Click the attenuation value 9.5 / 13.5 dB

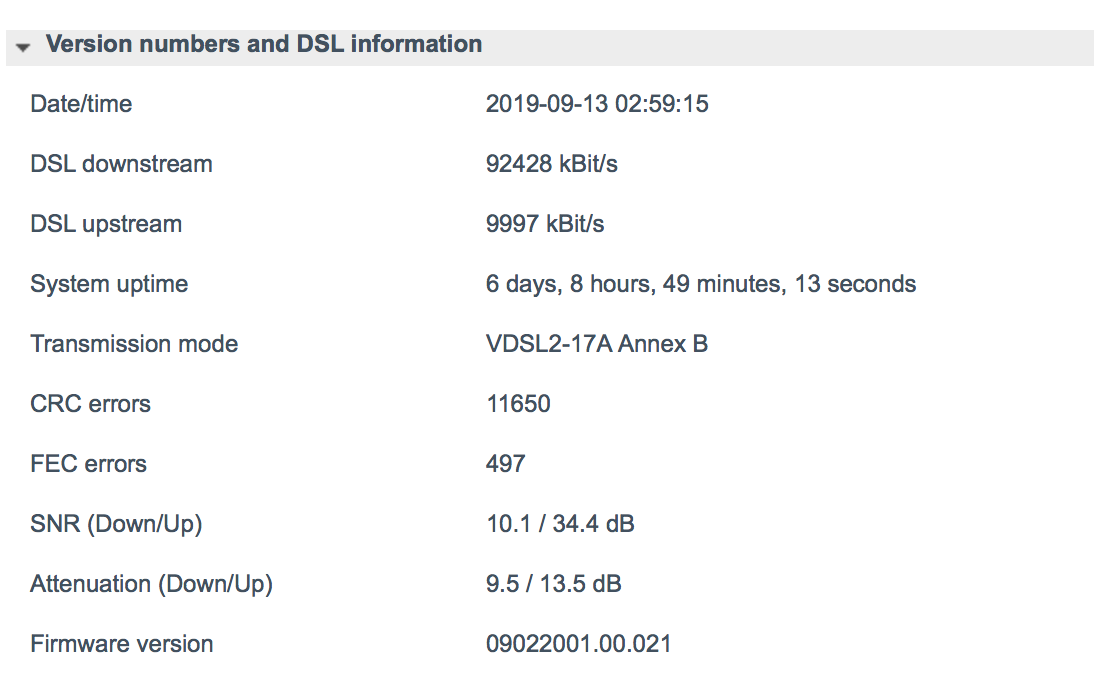[x=554, y=584]
